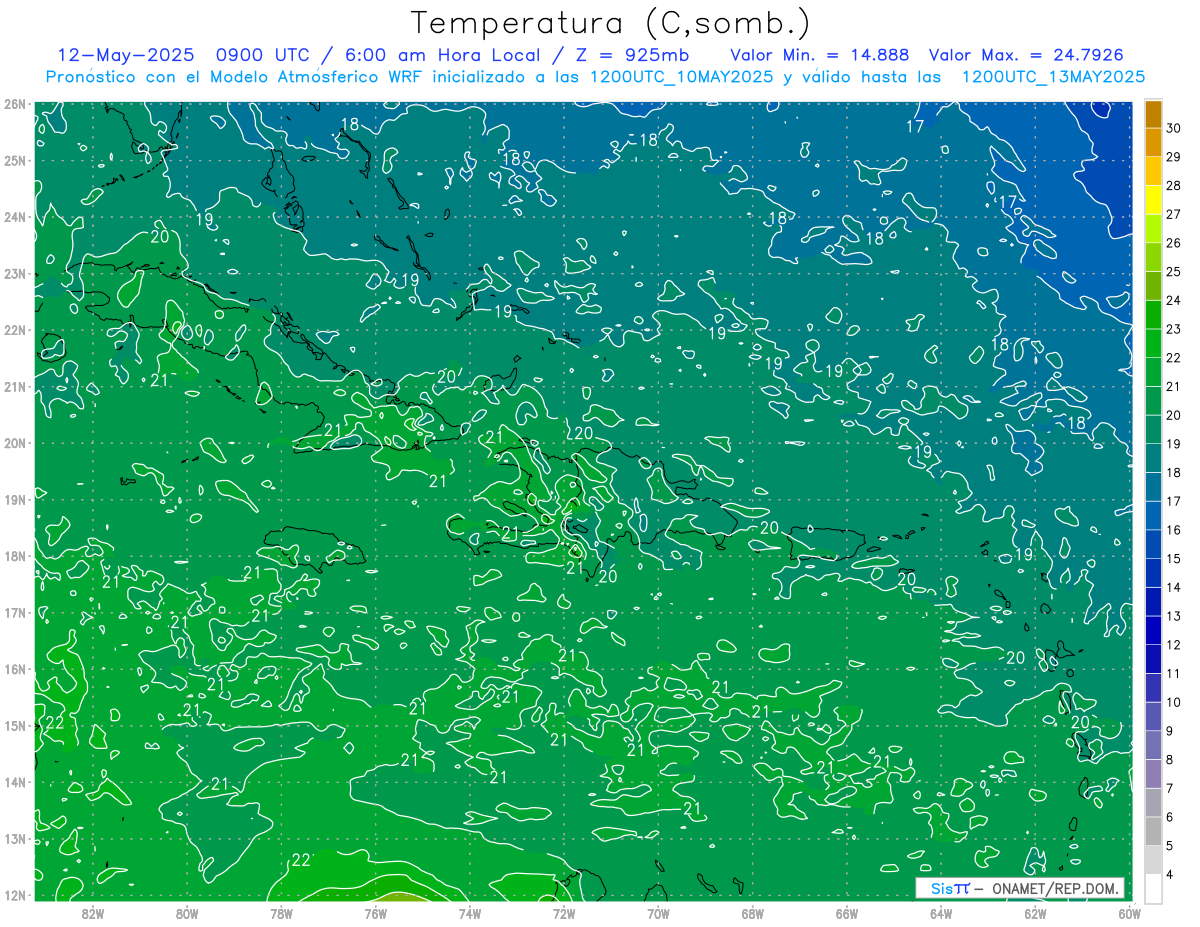Screen dimensions: 1200x927
Task: Click the '15N' latitude axis label
Action: coord(14,725)
